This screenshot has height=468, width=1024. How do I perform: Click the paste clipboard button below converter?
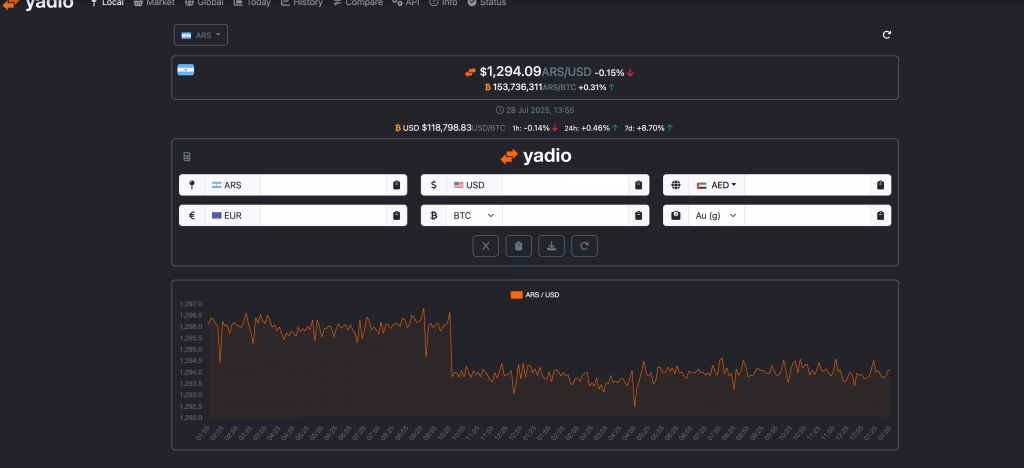click(x=518, y=246)
